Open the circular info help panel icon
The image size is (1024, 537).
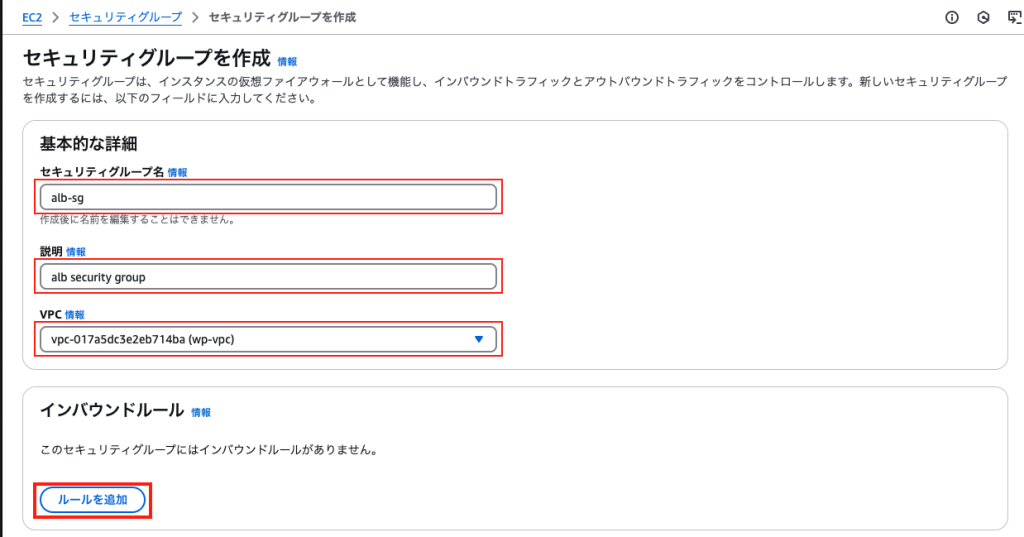[952, 18]
